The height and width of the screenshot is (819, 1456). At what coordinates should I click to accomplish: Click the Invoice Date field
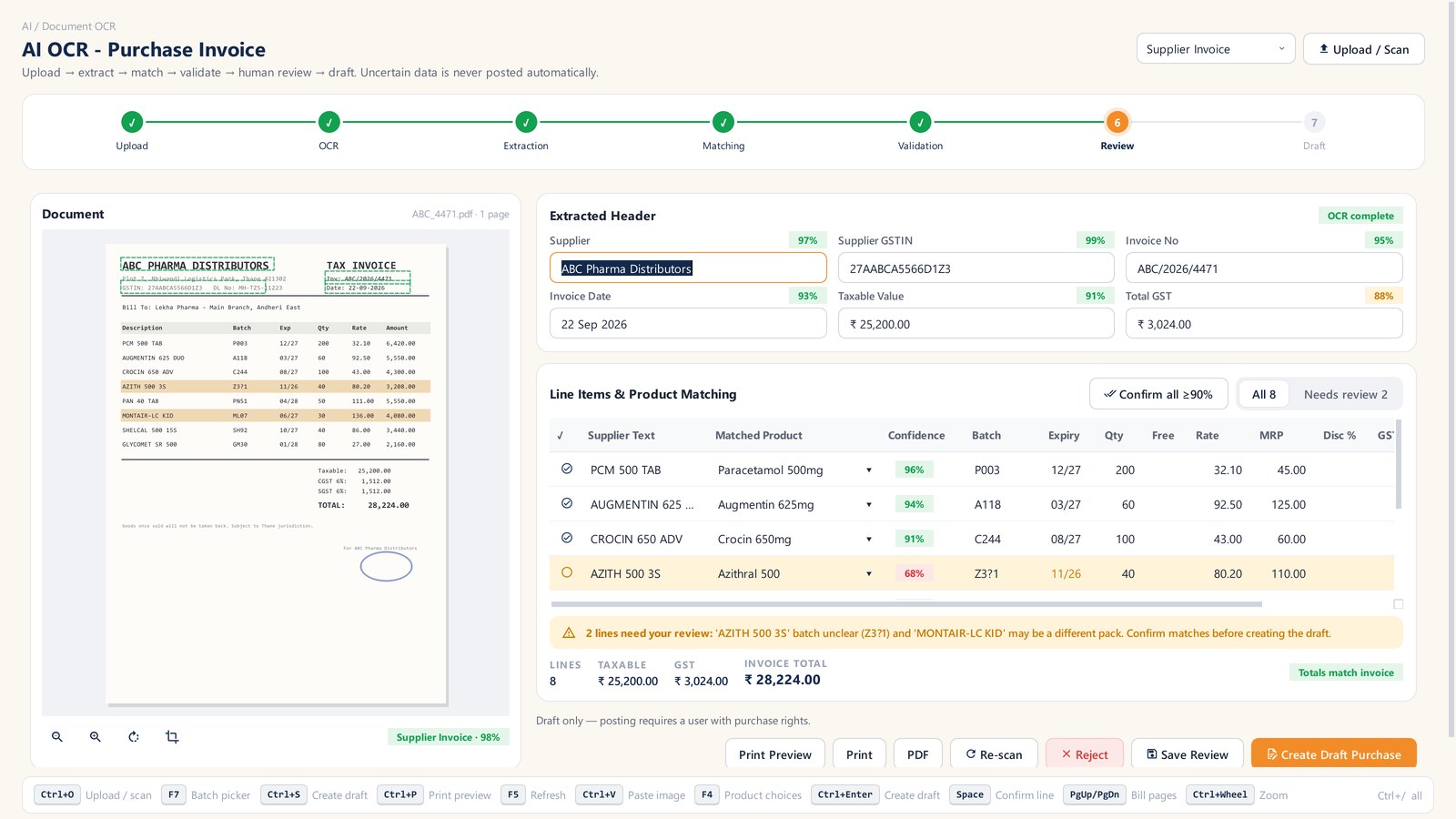point(688,324)
